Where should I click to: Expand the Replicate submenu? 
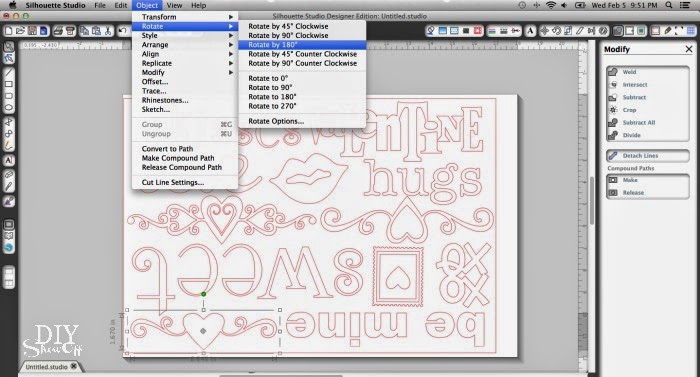coord(185,63)
